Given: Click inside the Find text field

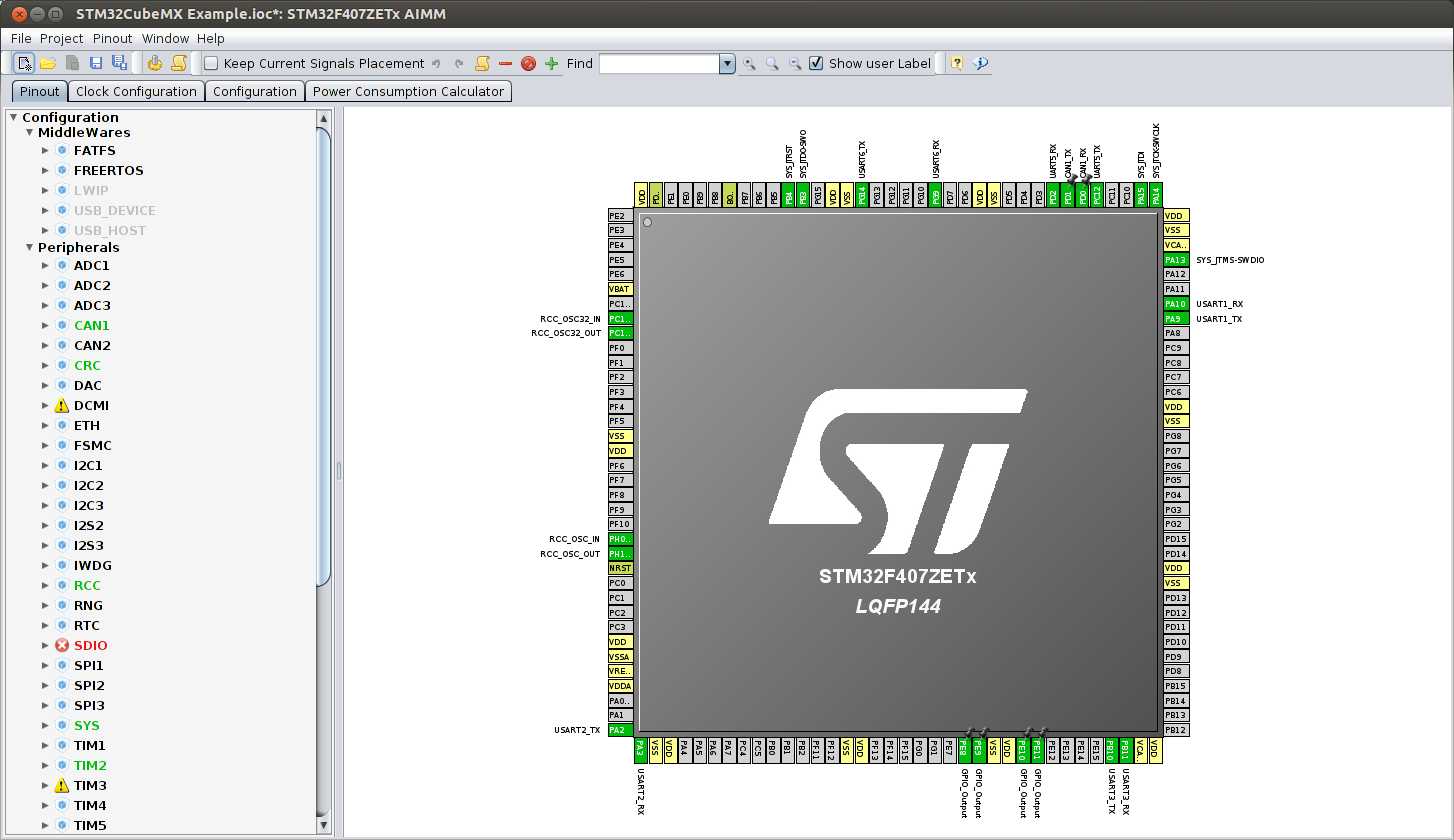Looking at the screenshot, I should pos(659,63).
